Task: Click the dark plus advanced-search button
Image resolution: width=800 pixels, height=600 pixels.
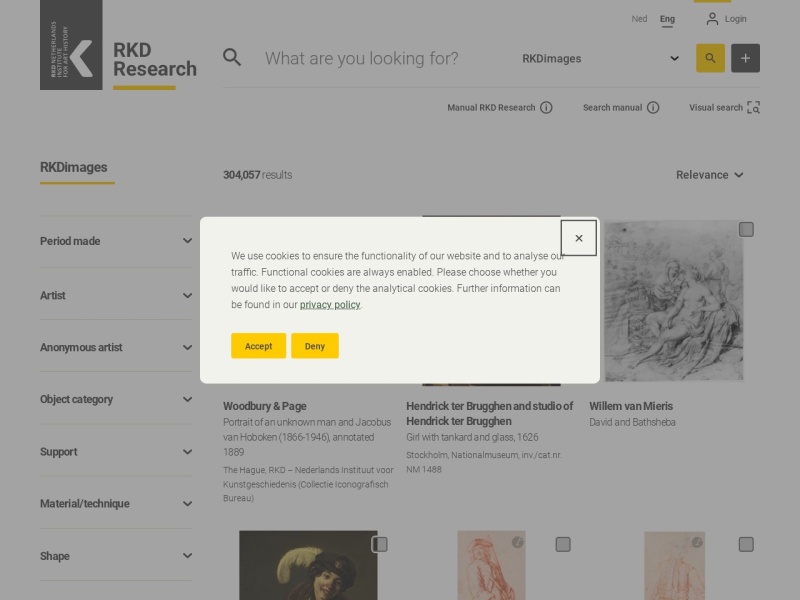Action: 745,58
